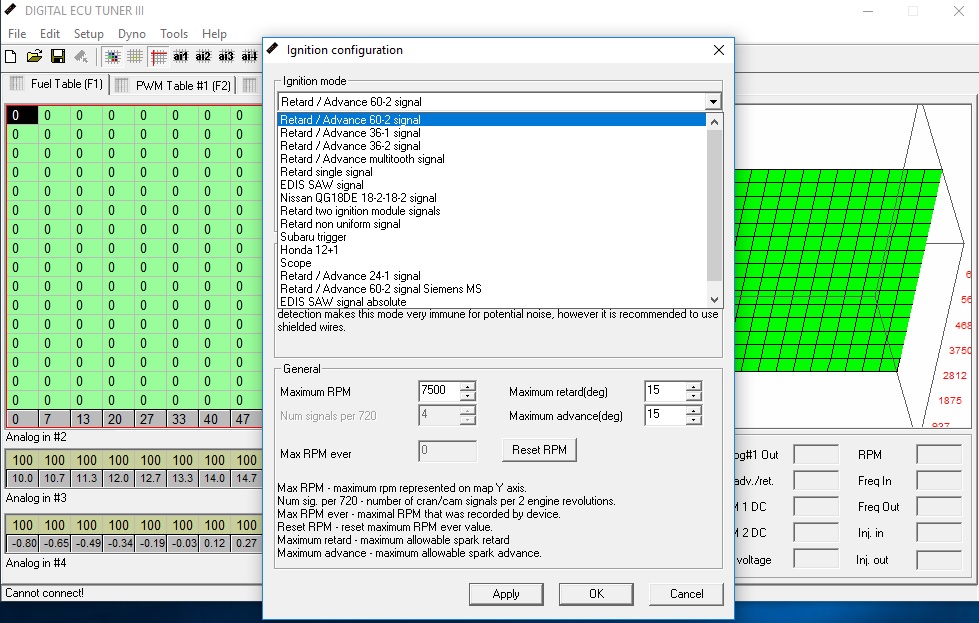This screenshot has width=979, height=623.
Task: Increase Maximum RPM with up arrow
Action: coord(468,386)
